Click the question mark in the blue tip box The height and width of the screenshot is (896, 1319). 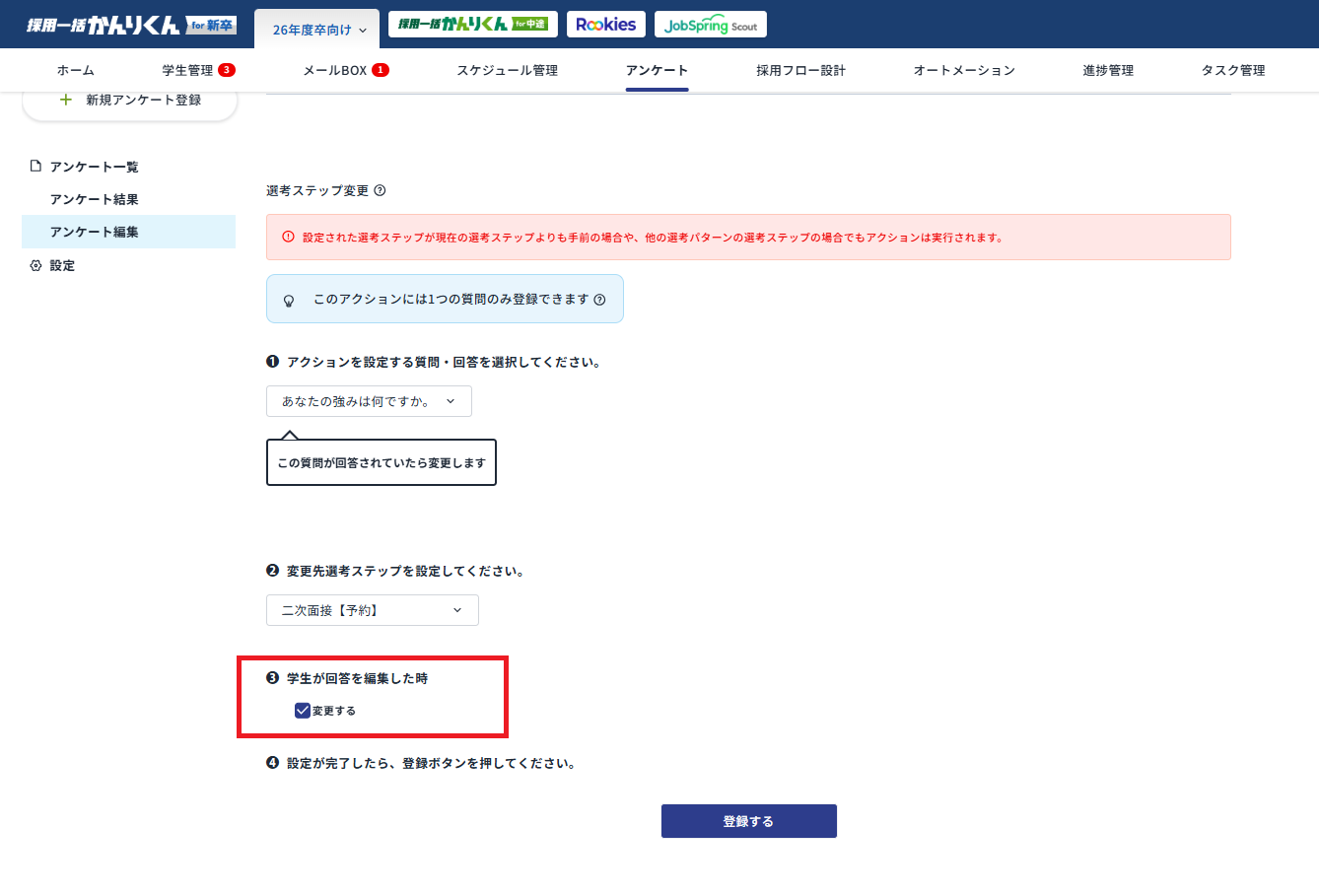tap(599, 302)
